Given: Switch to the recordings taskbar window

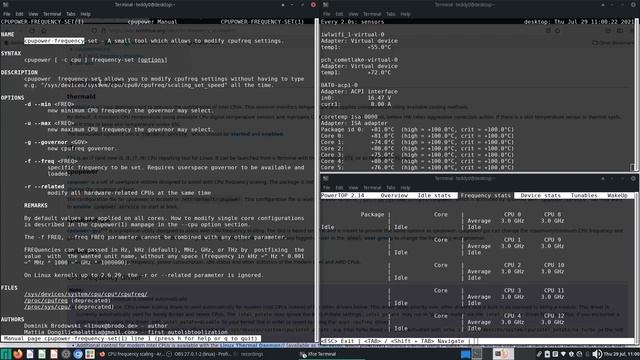Looking at the screenshot, I should tap(248, 354).
